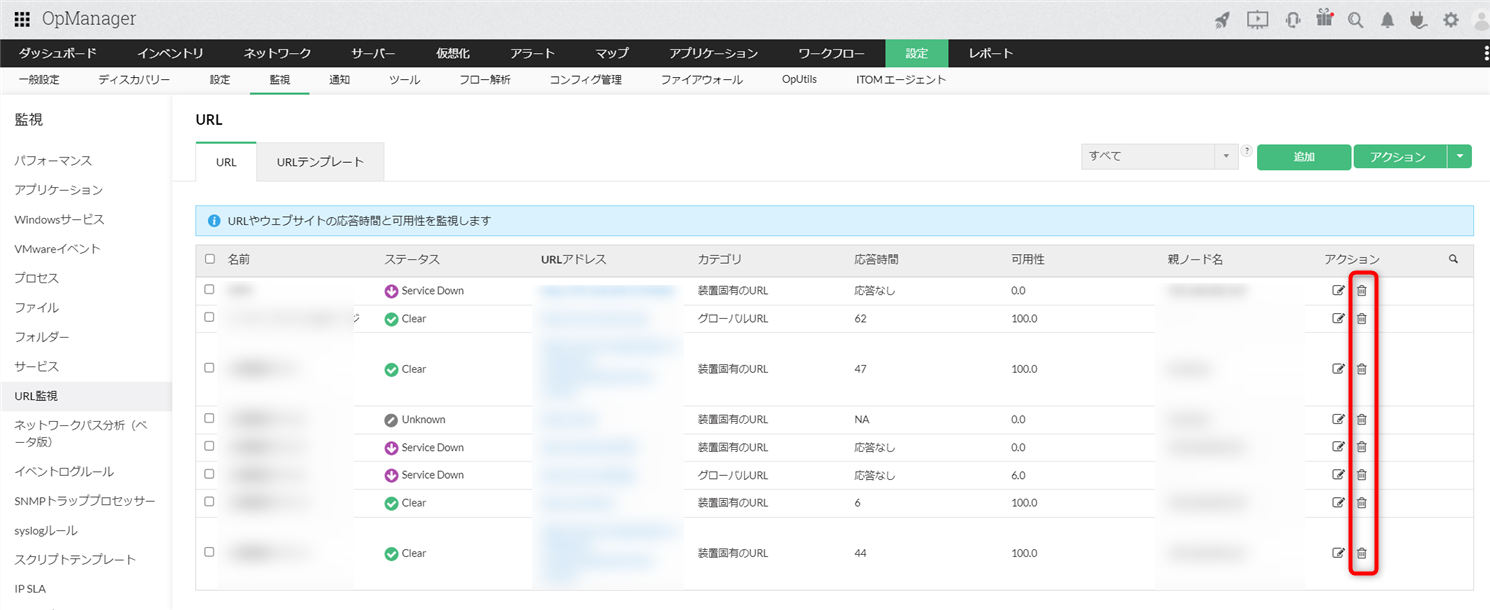The height and width of the screenshot is (610, 1490).
Task: Sort by the 応答時間 column header
Action: point(877,260)
